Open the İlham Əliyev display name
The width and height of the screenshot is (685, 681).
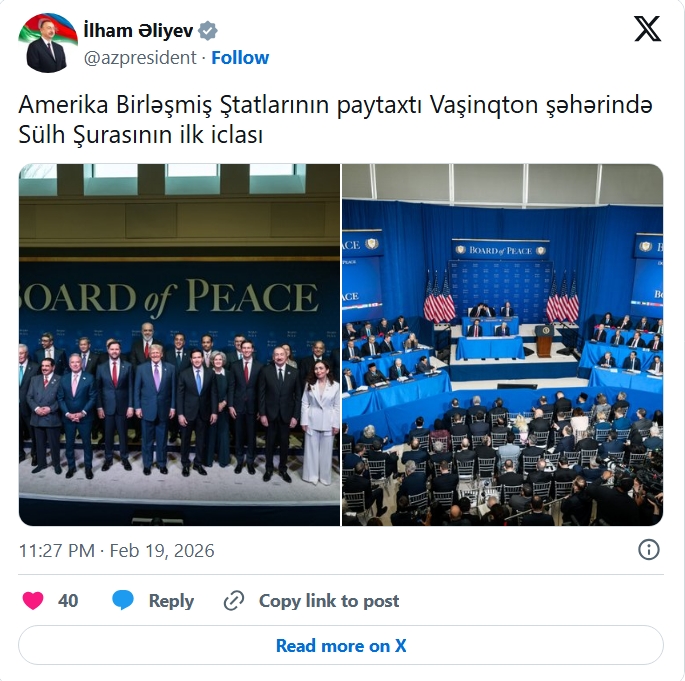(138, 31)
